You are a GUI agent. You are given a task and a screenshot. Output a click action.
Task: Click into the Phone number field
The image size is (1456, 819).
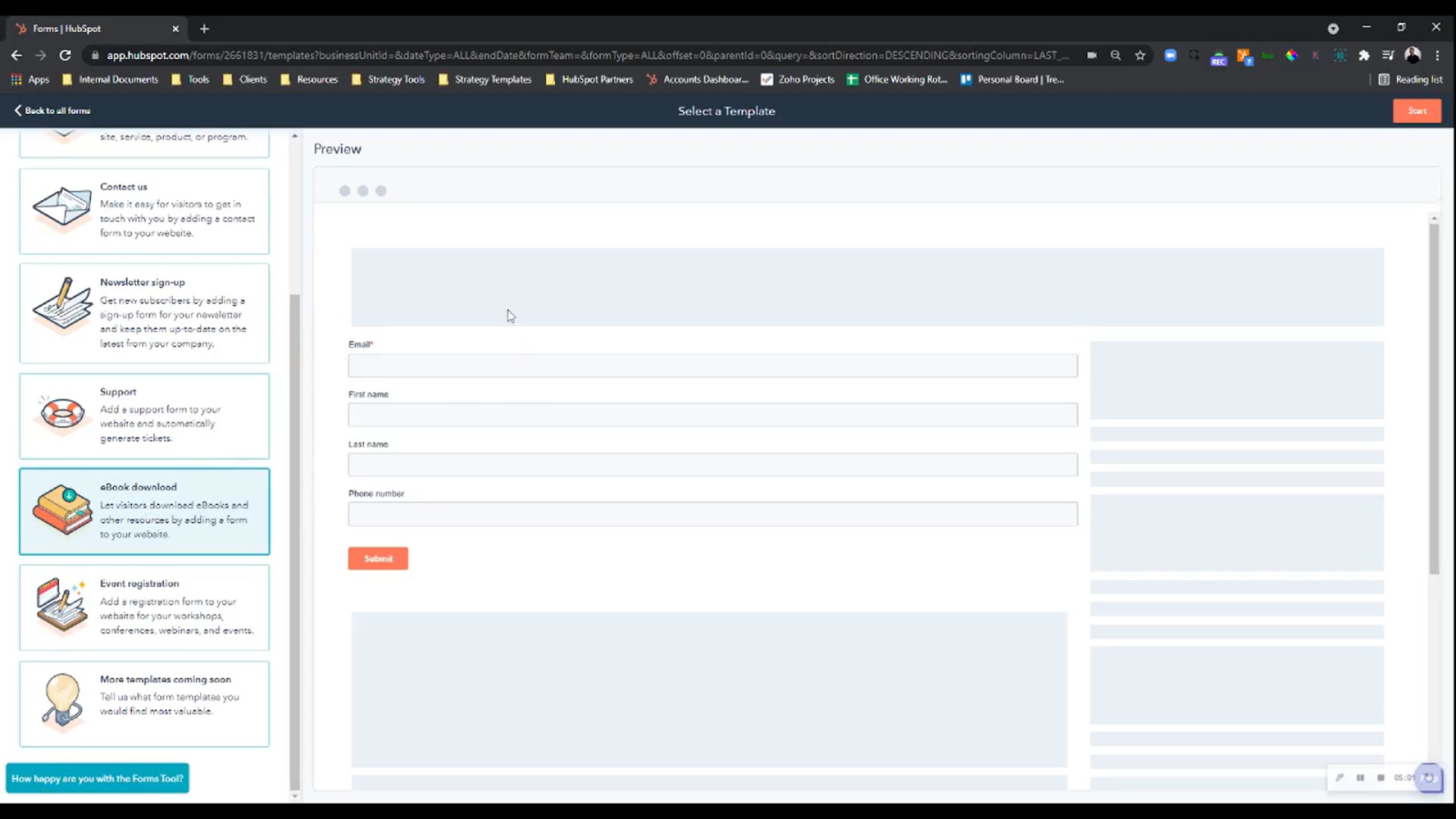(x=713, y=514)
